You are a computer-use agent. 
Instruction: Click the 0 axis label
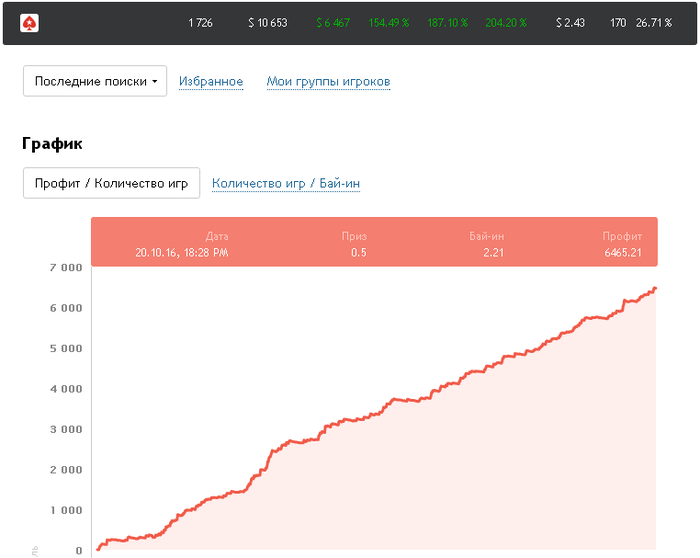coord(79,550)
